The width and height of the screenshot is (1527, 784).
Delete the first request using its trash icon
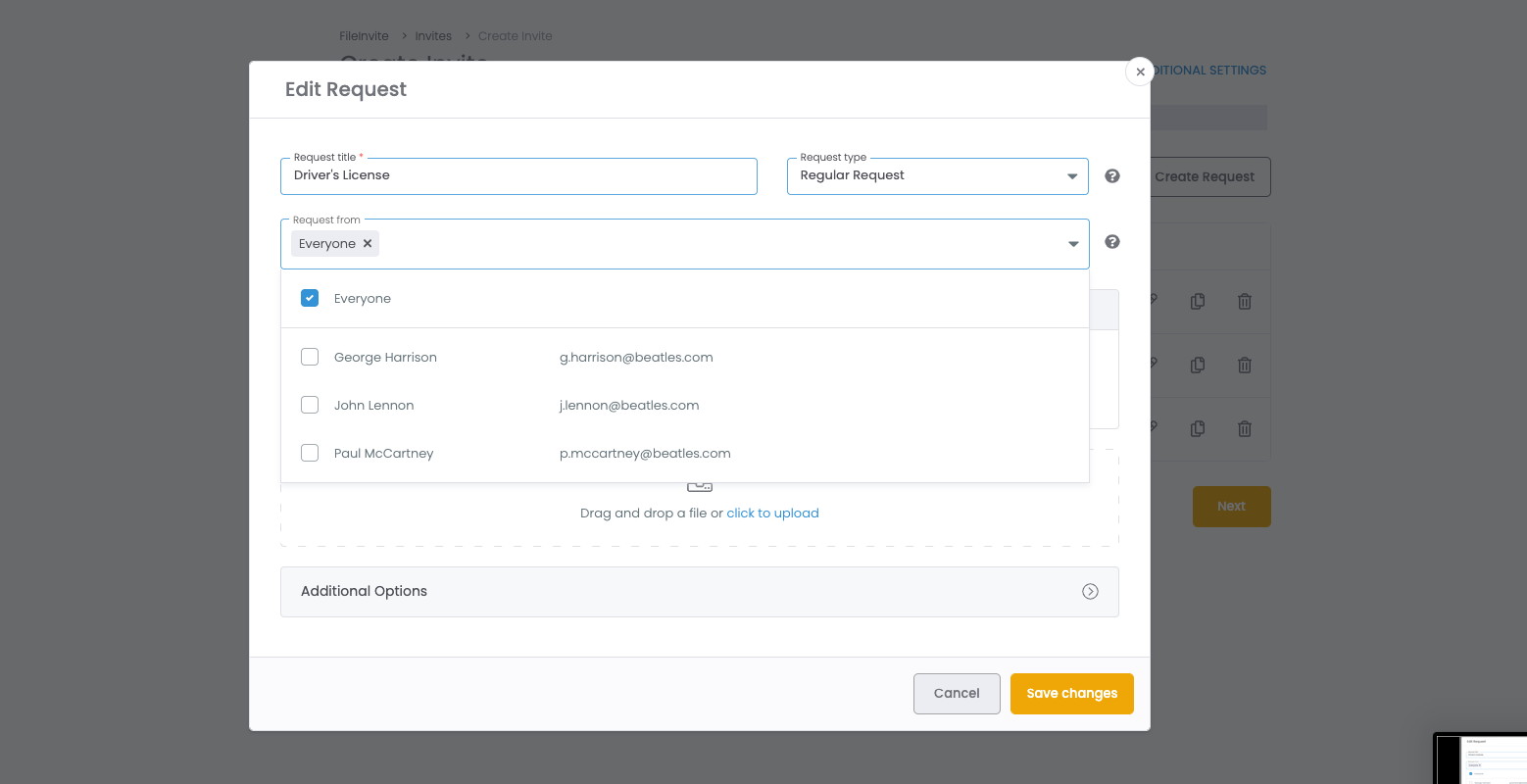pos(1244,301)
